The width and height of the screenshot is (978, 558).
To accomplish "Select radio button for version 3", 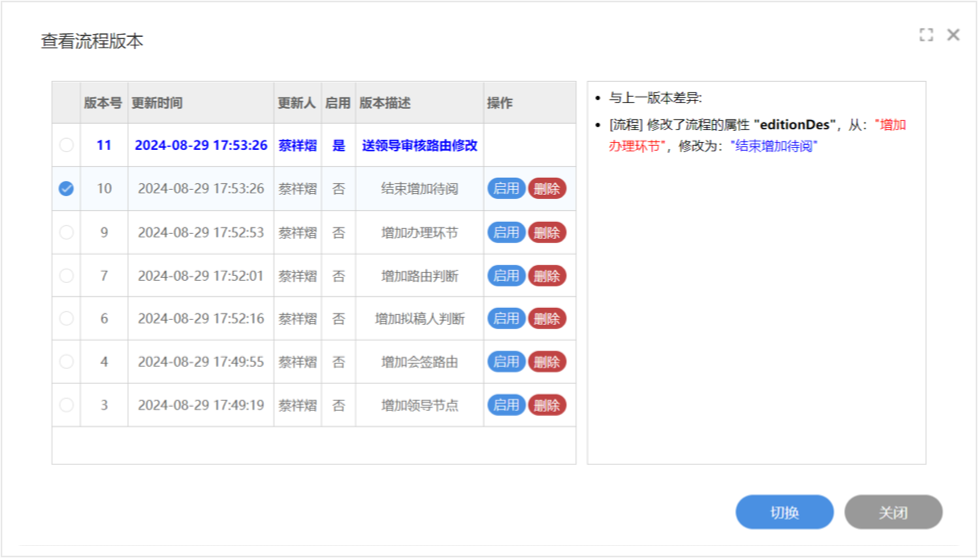I will (x=66, y=405).
